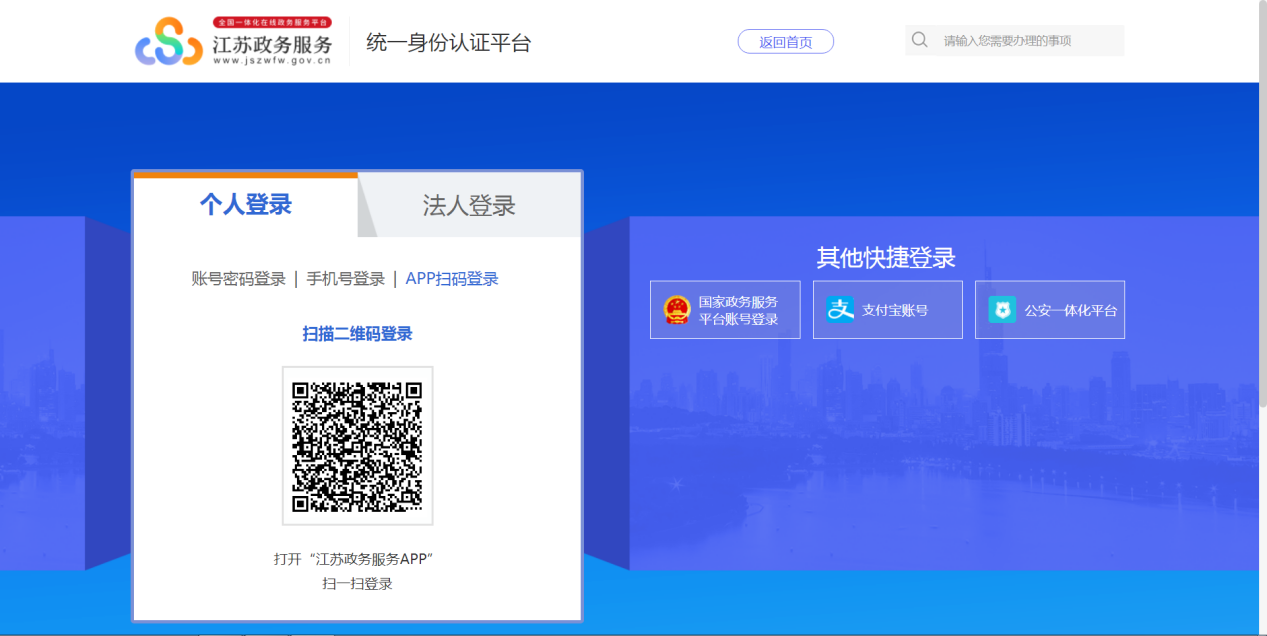Select 手机号登录 login method
The height and width of the screenshot is (636, 1267).
[346, 279]
